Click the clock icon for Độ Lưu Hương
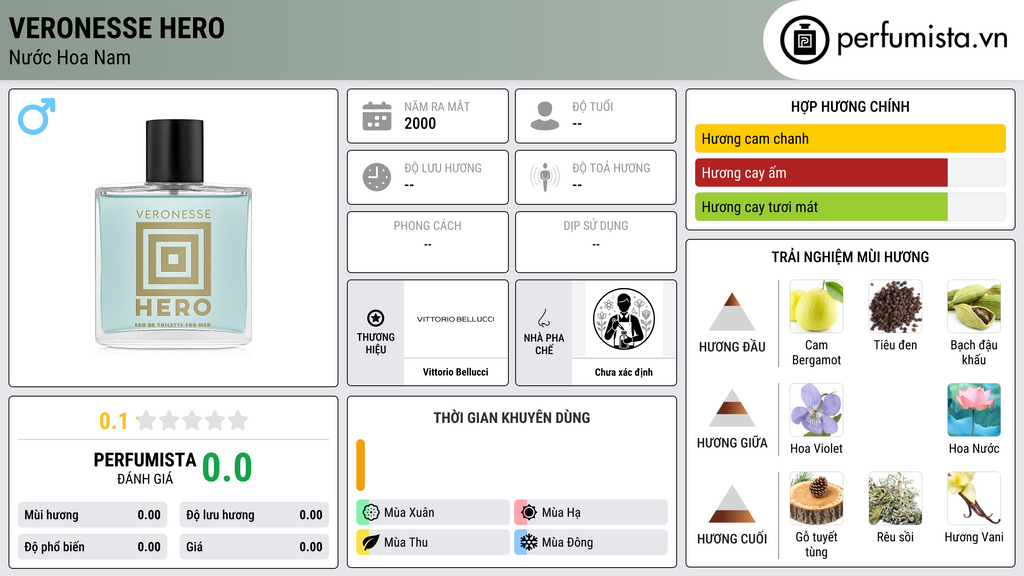The image size is (1024, 576). click(377, 177)
